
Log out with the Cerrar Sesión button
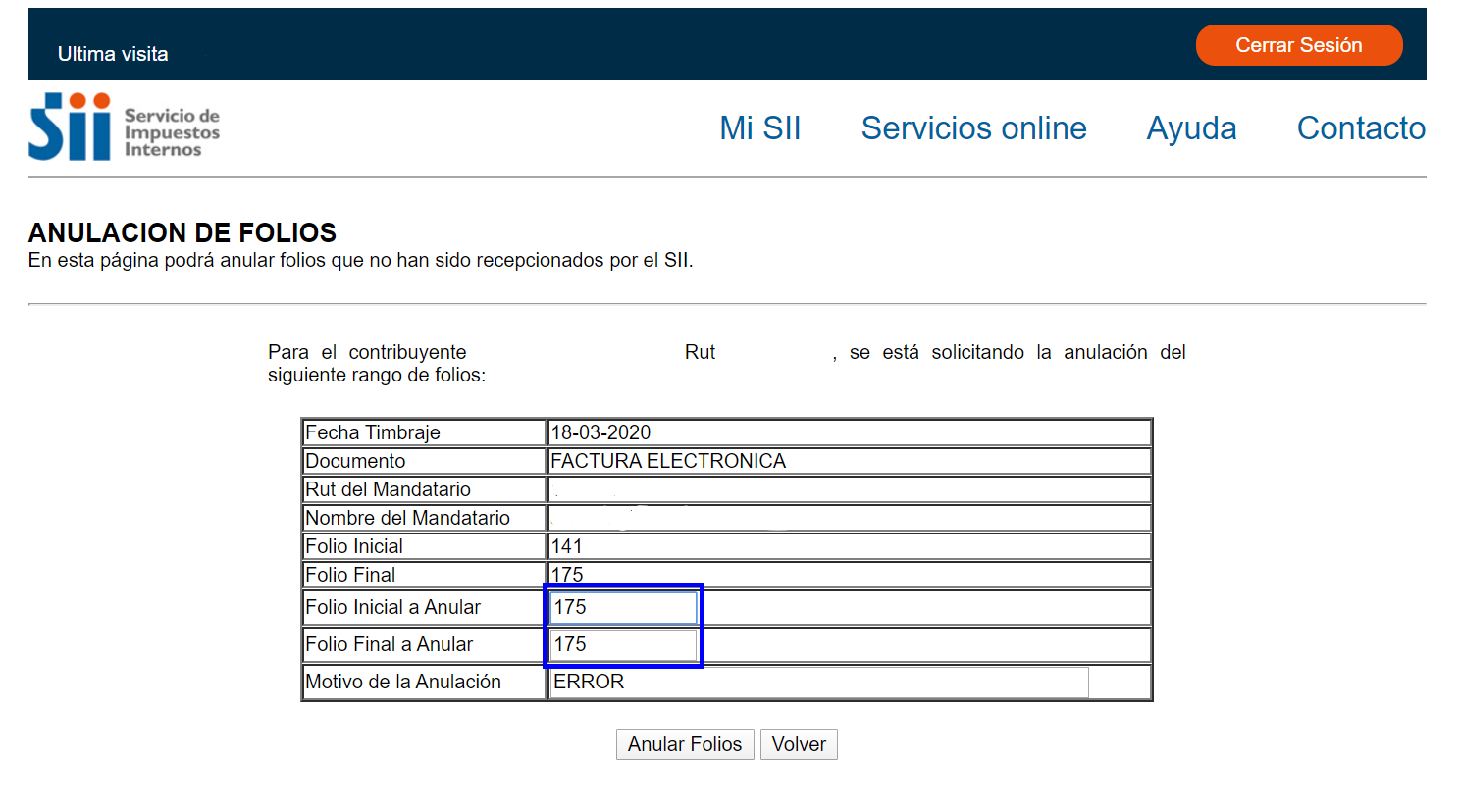1298,45
